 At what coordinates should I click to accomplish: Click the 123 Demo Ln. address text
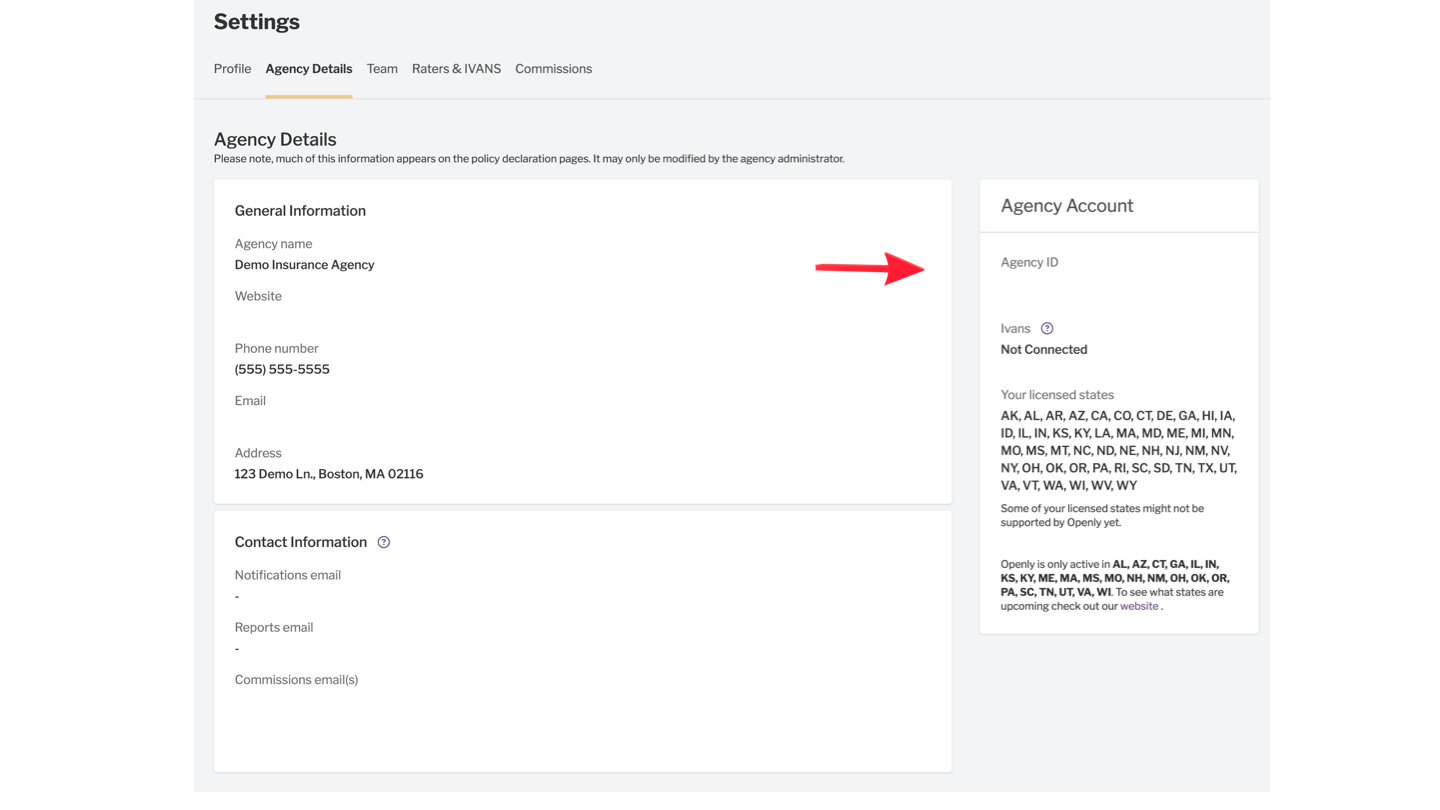(x=328, y=474)
